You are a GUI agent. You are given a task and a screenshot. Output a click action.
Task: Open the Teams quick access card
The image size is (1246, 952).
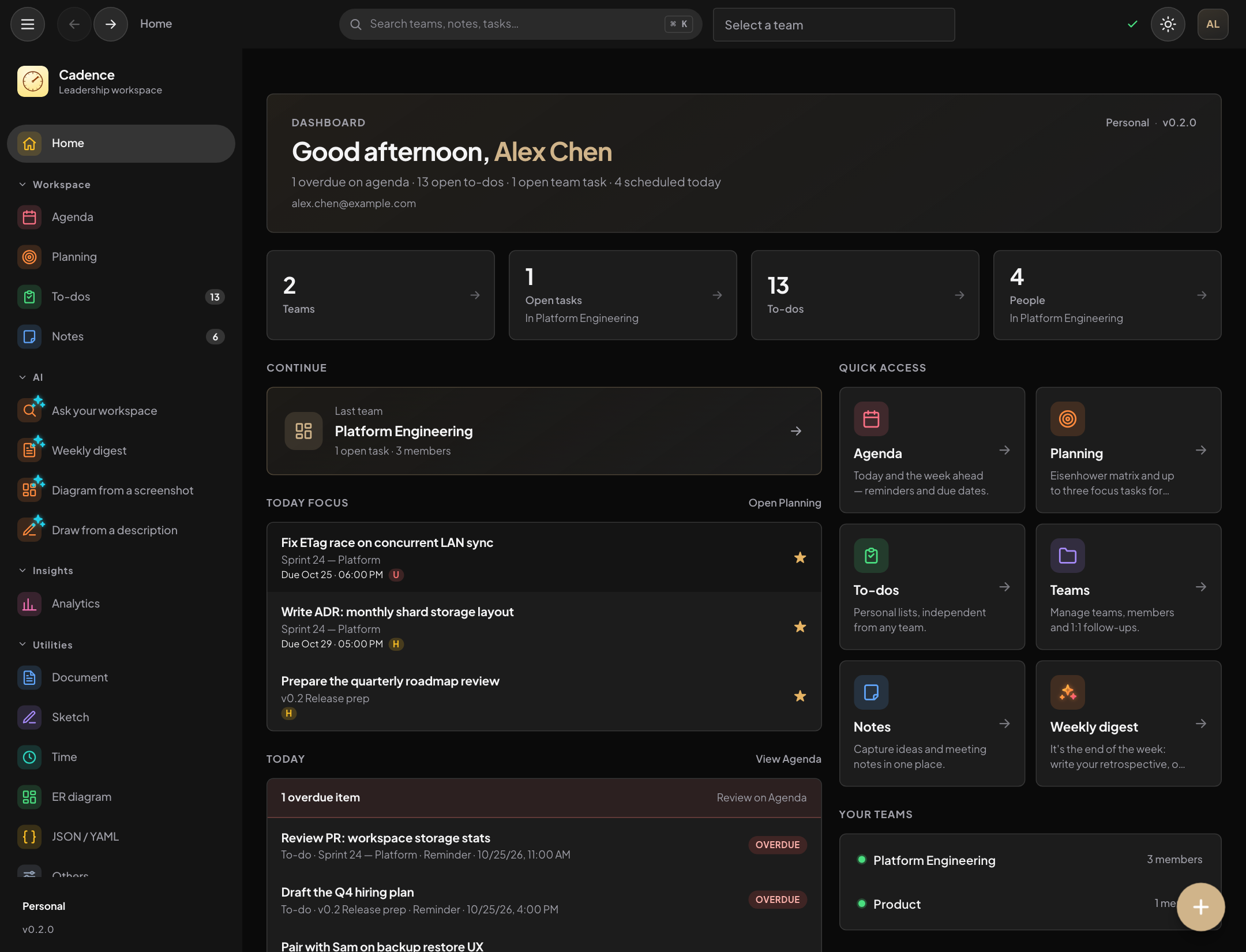pos(1128,587)
